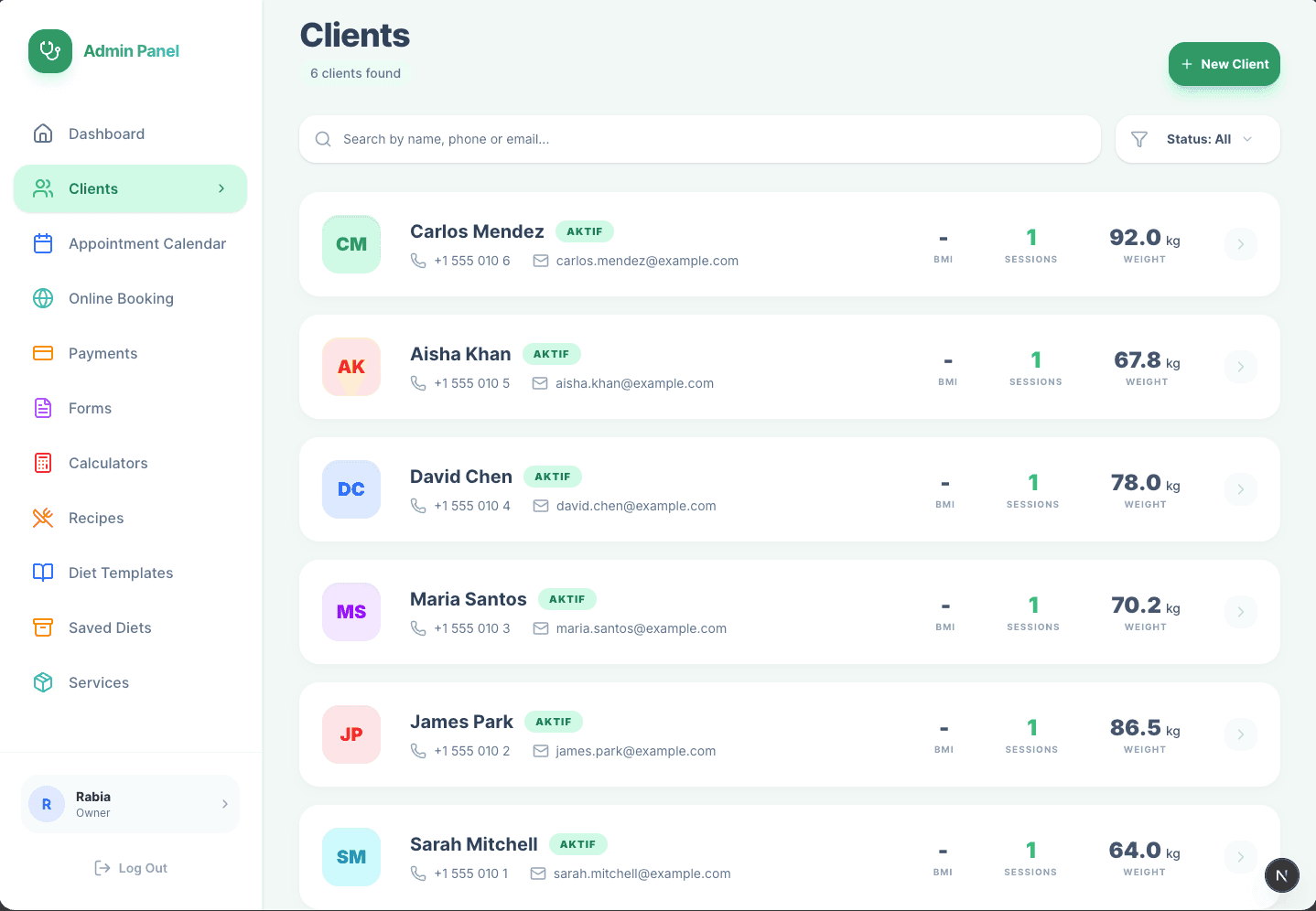Click the AK avatar thumbnail

(x=351, y=367)
